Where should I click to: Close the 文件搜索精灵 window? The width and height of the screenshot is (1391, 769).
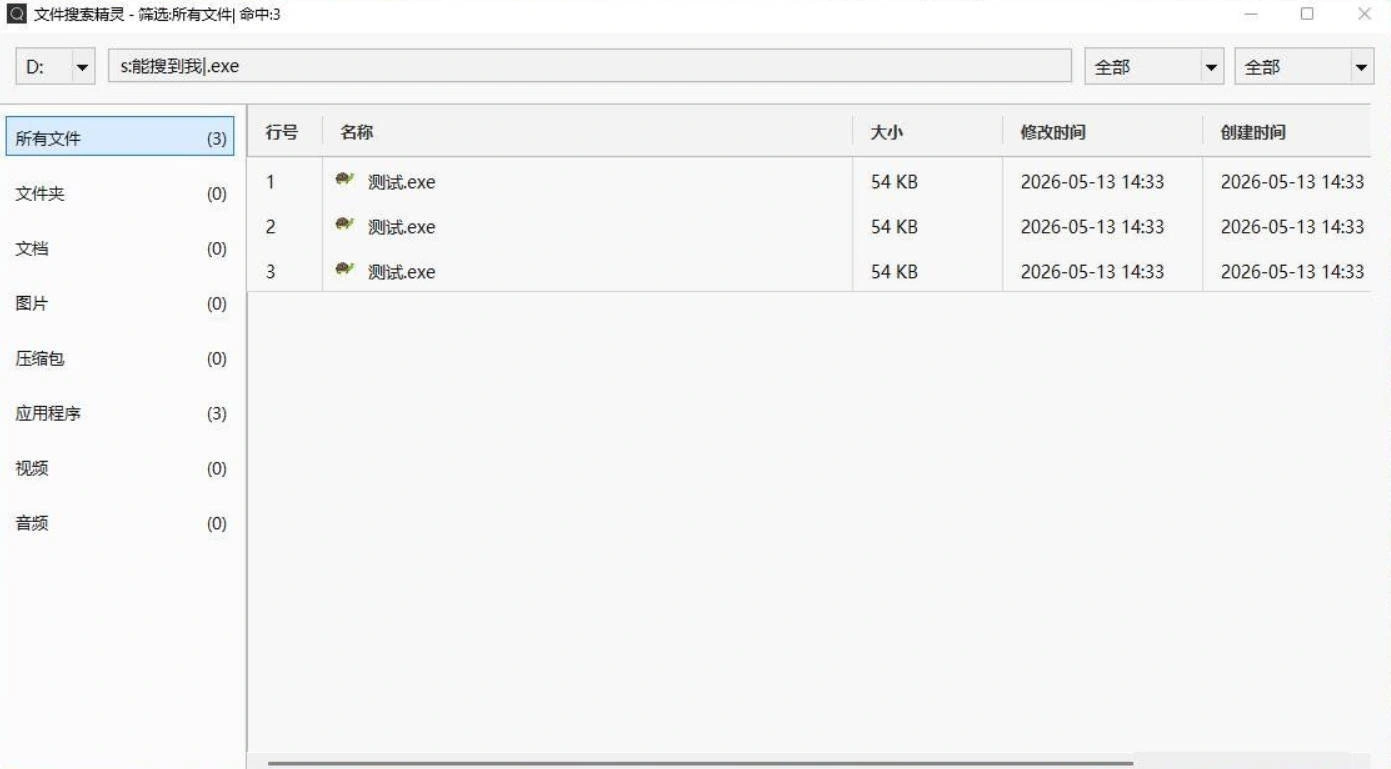pyautogui.click(x=1364, y=14)
